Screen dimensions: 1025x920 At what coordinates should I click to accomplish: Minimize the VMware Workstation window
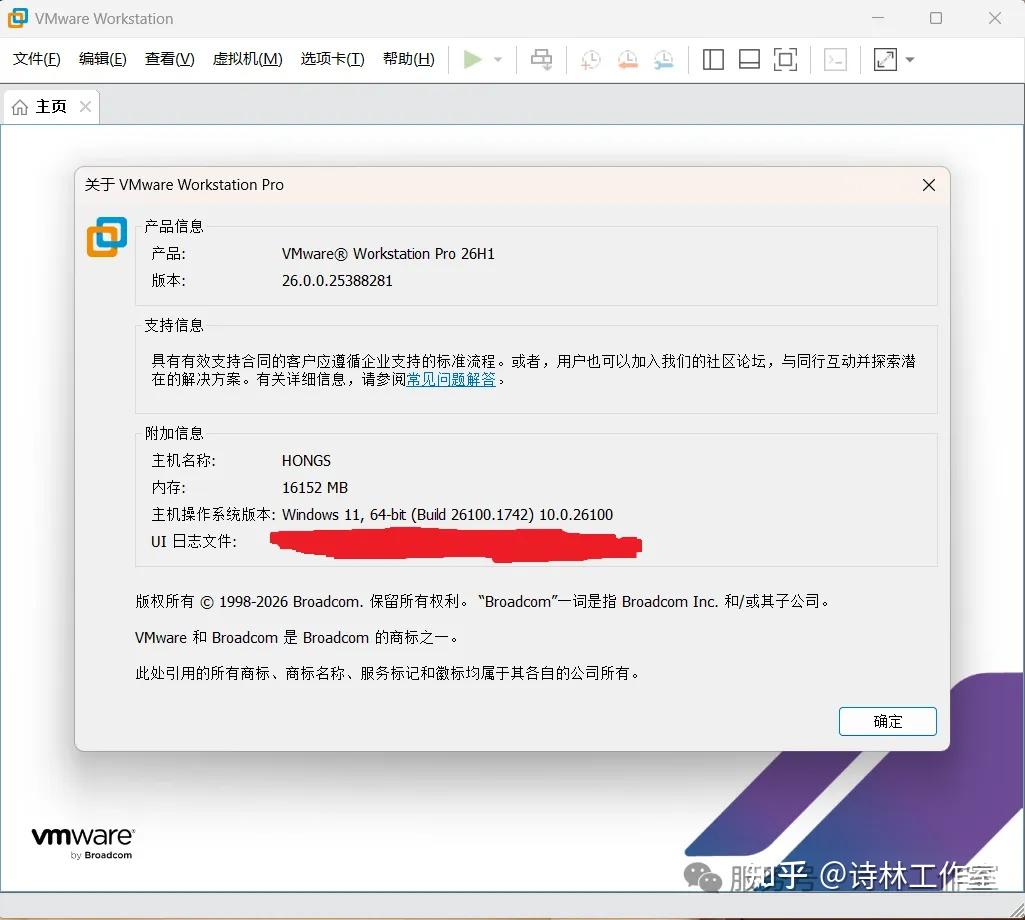coord(878,18)
